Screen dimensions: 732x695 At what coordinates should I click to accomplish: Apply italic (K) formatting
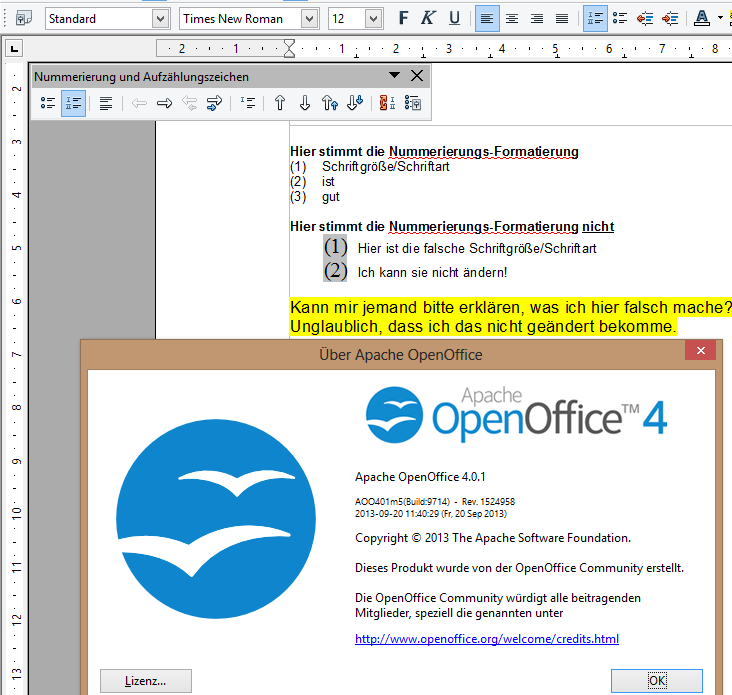(x=428, y=19)
